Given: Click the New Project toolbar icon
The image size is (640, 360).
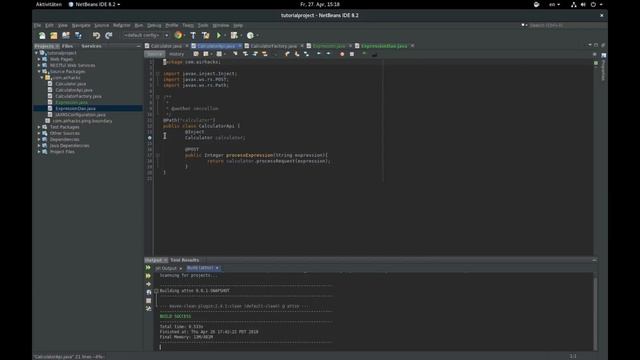Looking at the screenshot, I should click(53, 36).
